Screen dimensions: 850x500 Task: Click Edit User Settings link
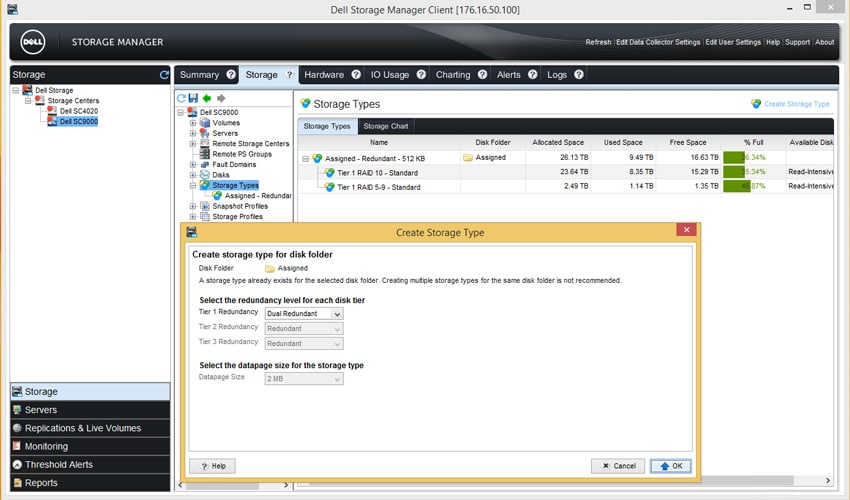click(x=733, y=42)
